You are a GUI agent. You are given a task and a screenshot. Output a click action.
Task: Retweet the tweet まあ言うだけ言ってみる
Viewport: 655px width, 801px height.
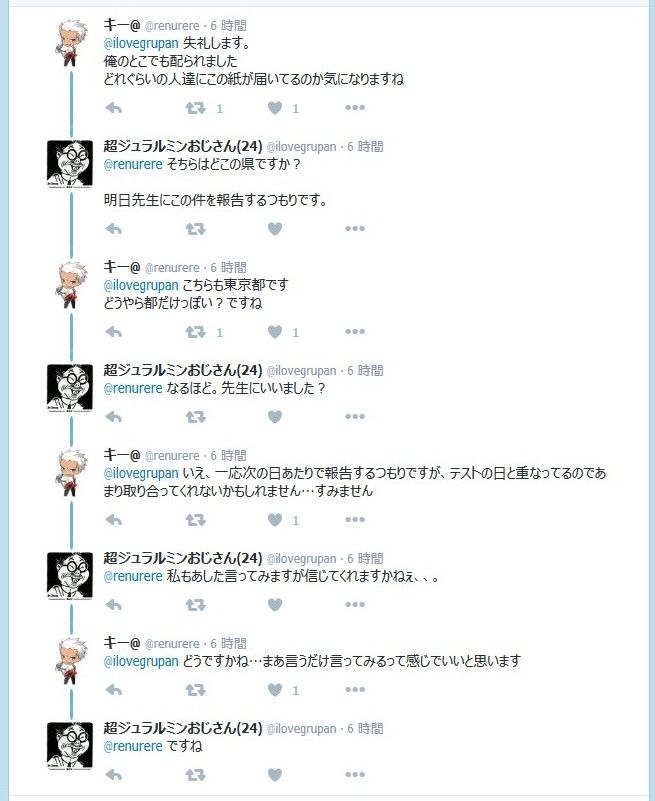click(195, 691)
